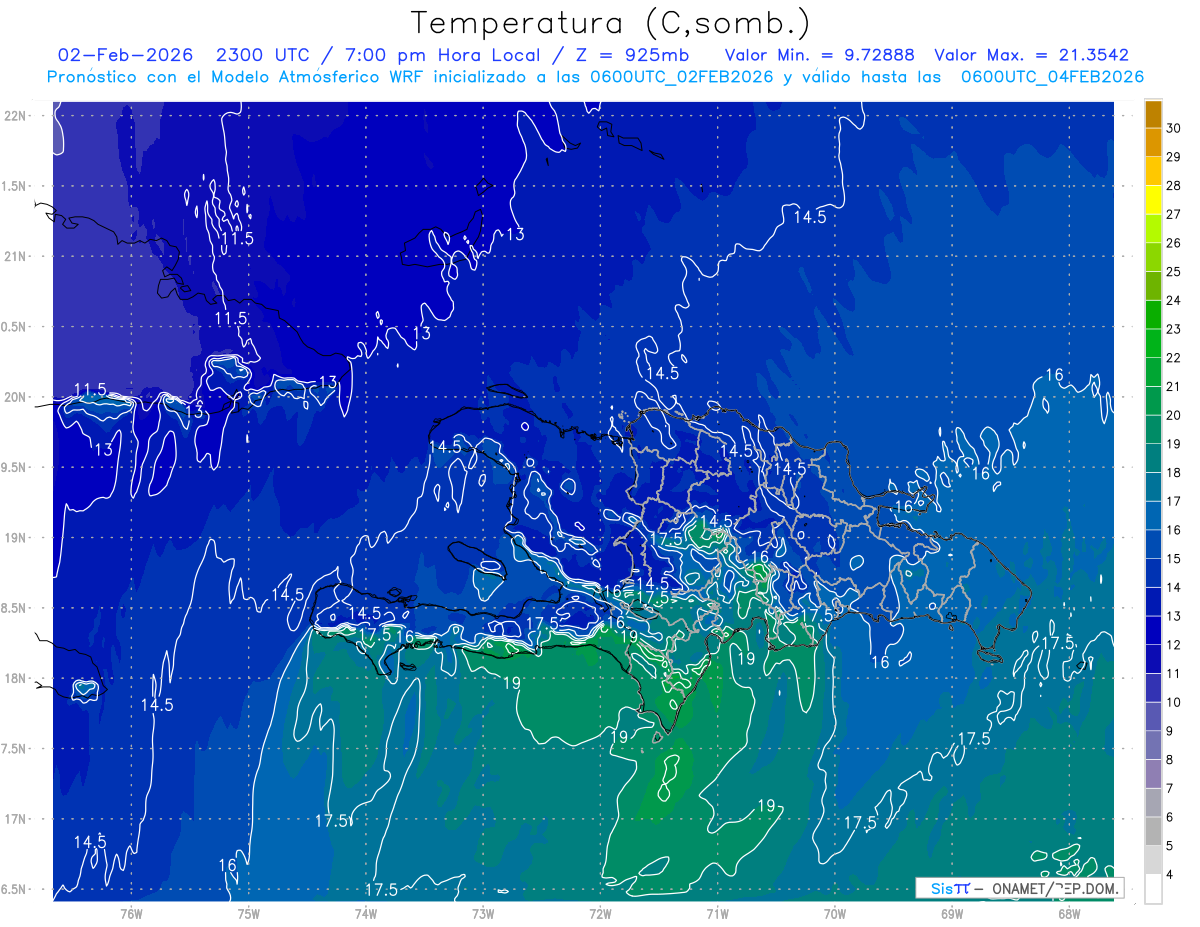Click the "Valor Max. = 21.3542" readout
This screenshot has width=1200, height=927.
(1031, 55)
